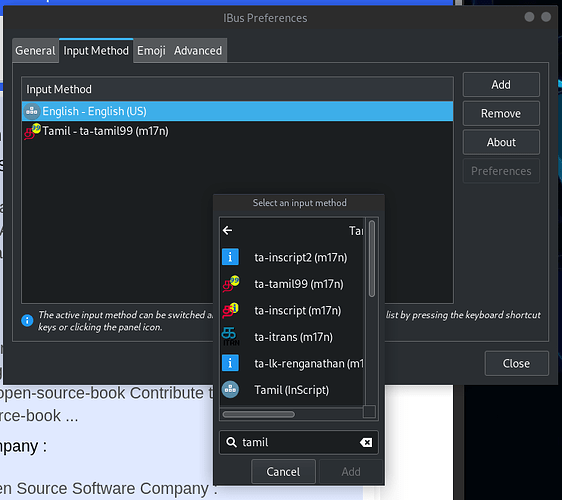
Task: Click the ta-itrans ITRN icon
Action: [230, 337]
